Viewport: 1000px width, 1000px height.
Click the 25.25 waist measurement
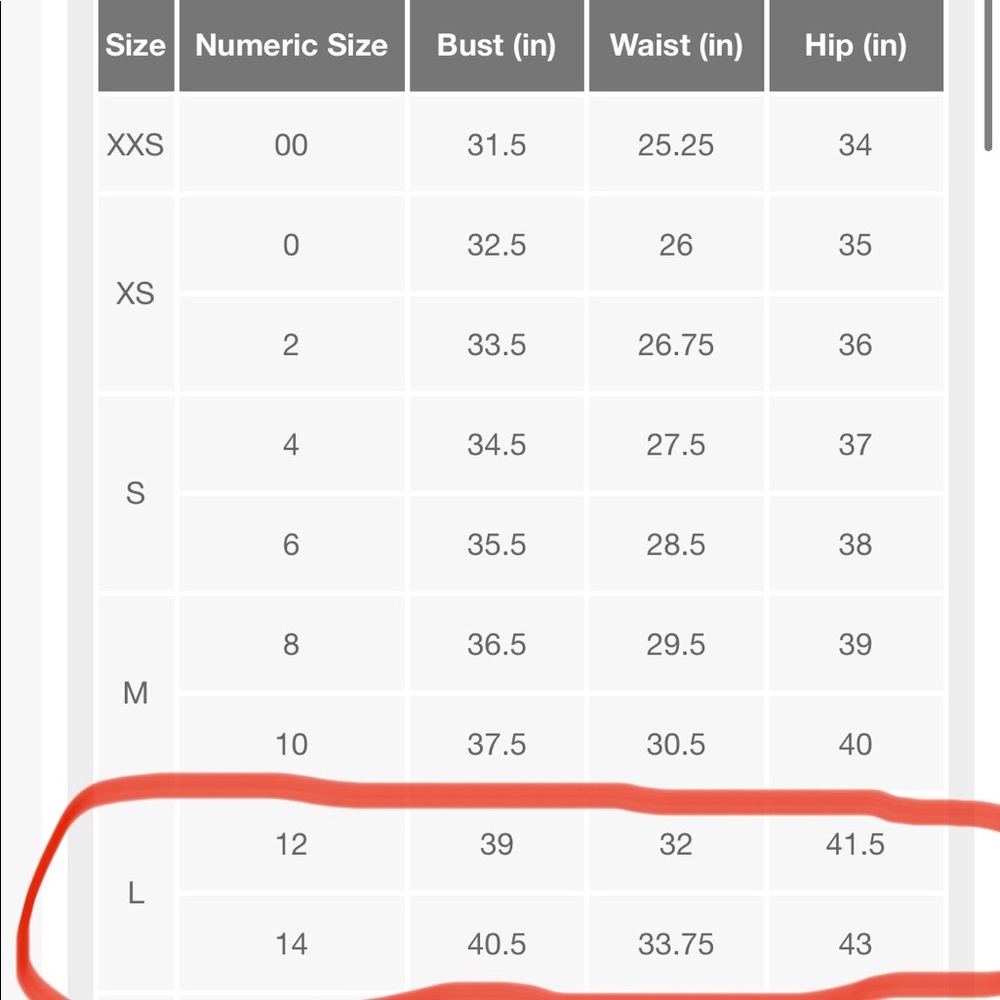[x=676, y=145]
